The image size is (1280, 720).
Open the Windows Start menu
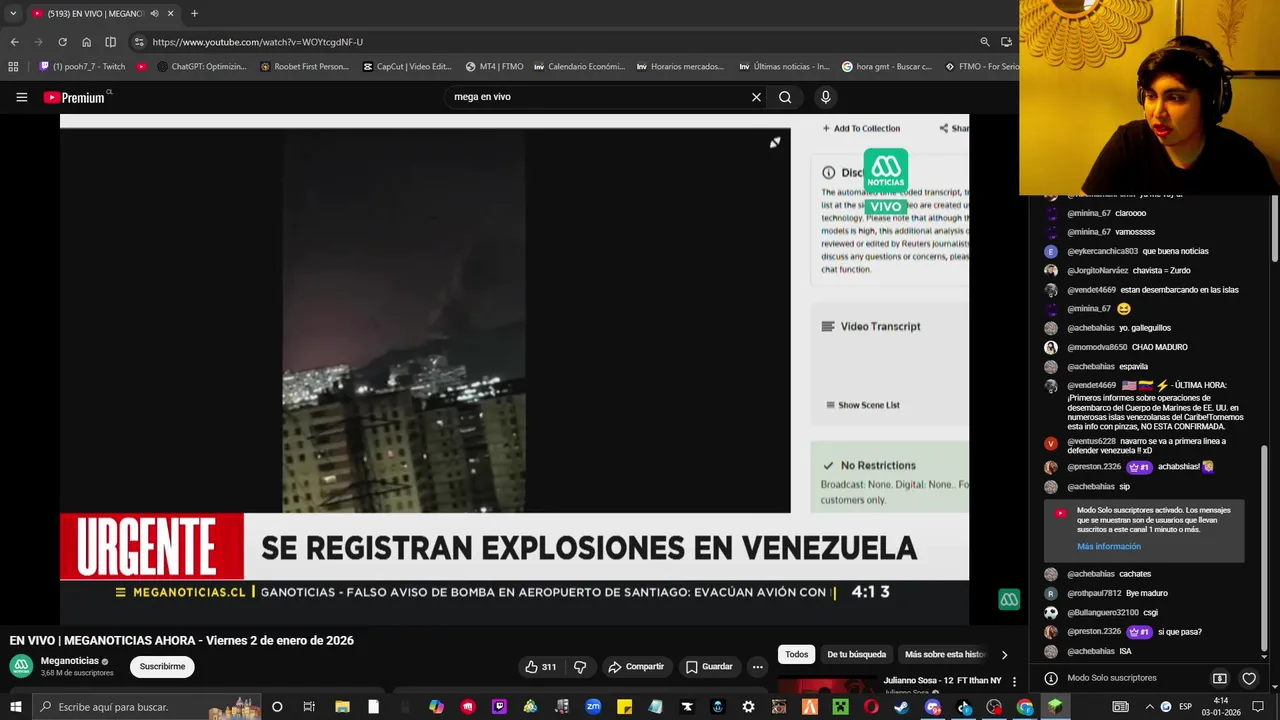pyautogui.click(x=15, y=707)
